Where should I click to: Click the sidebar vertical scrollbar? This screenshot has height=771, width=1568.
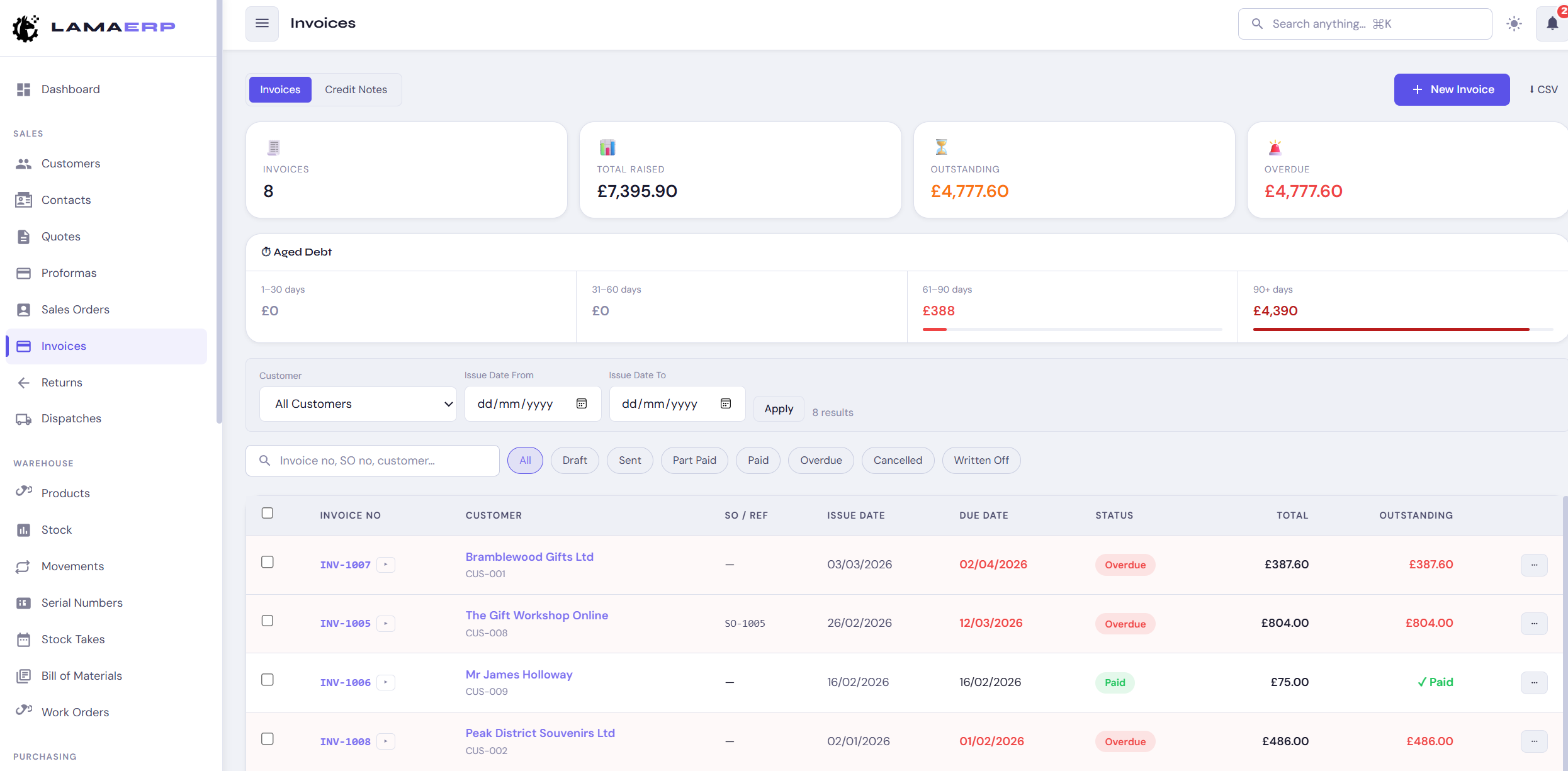[x=219, y=211]
